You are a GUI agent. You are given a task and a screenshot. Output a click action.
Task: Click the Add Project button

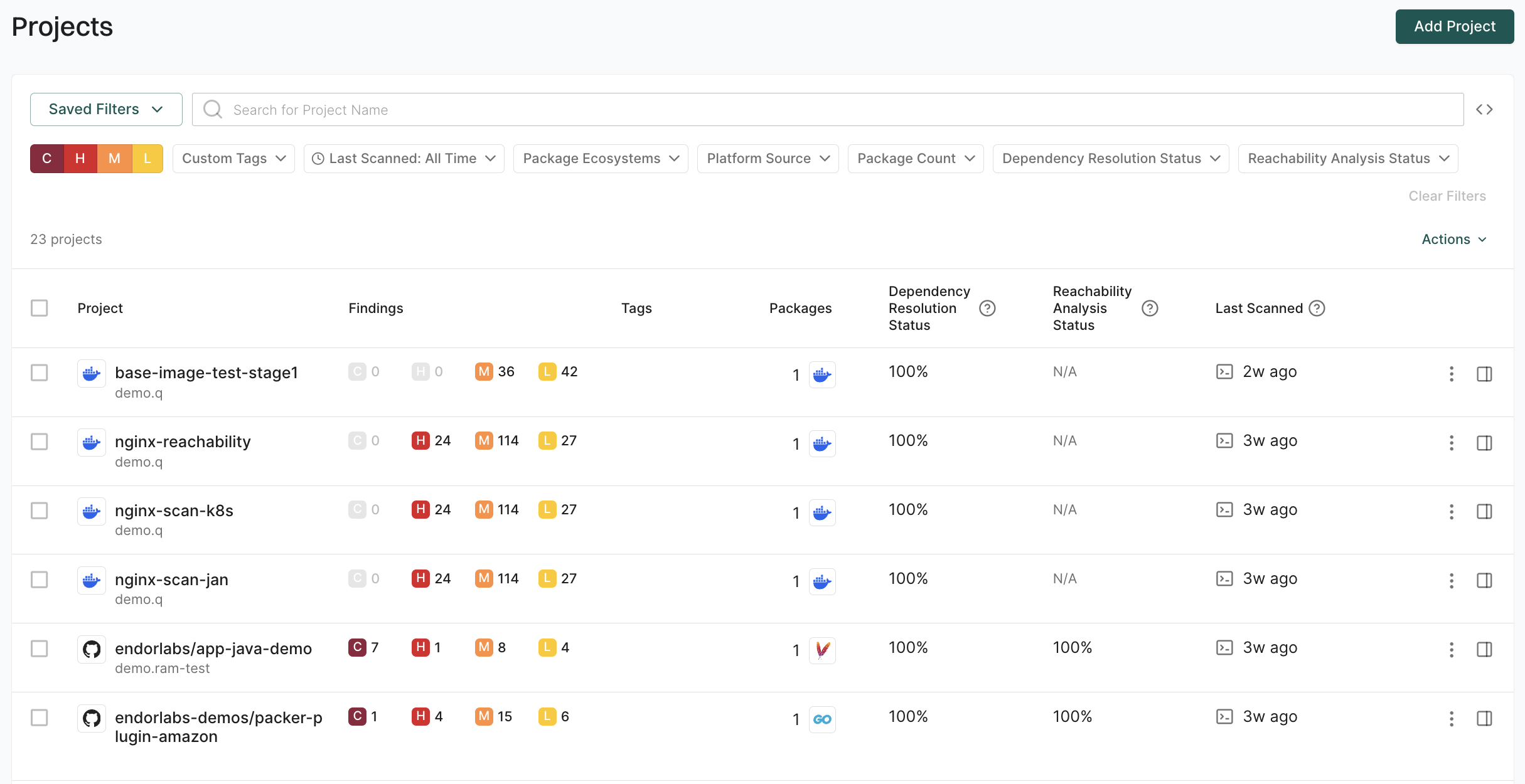coord(1454,26)
